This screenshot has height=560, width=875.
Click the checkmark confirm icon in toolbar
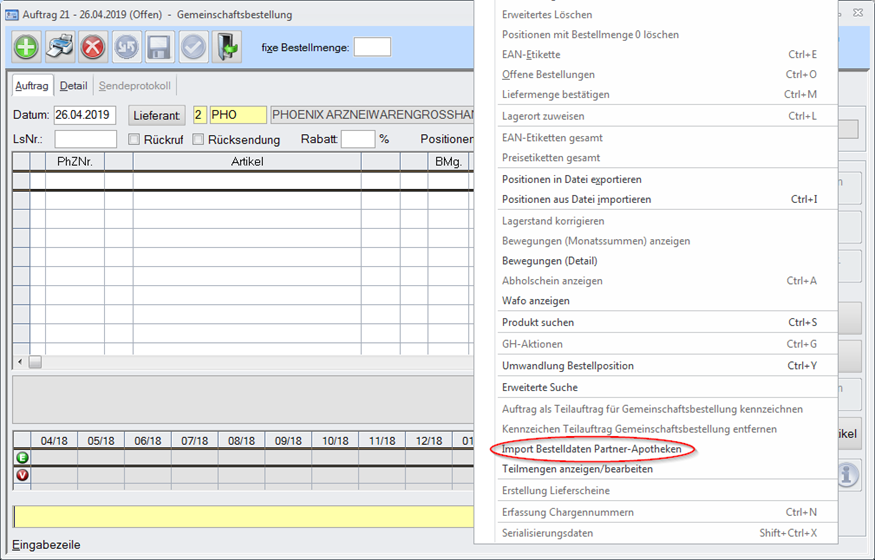point(194,47)
